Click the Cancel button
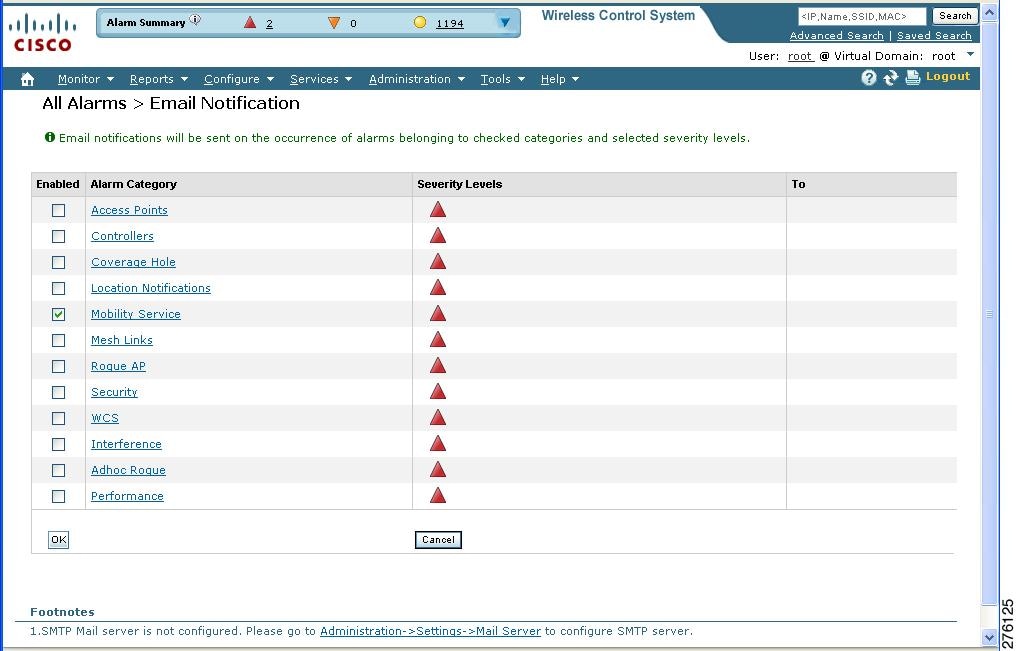This screenshot has width=1017, height=651. point(438,539)
